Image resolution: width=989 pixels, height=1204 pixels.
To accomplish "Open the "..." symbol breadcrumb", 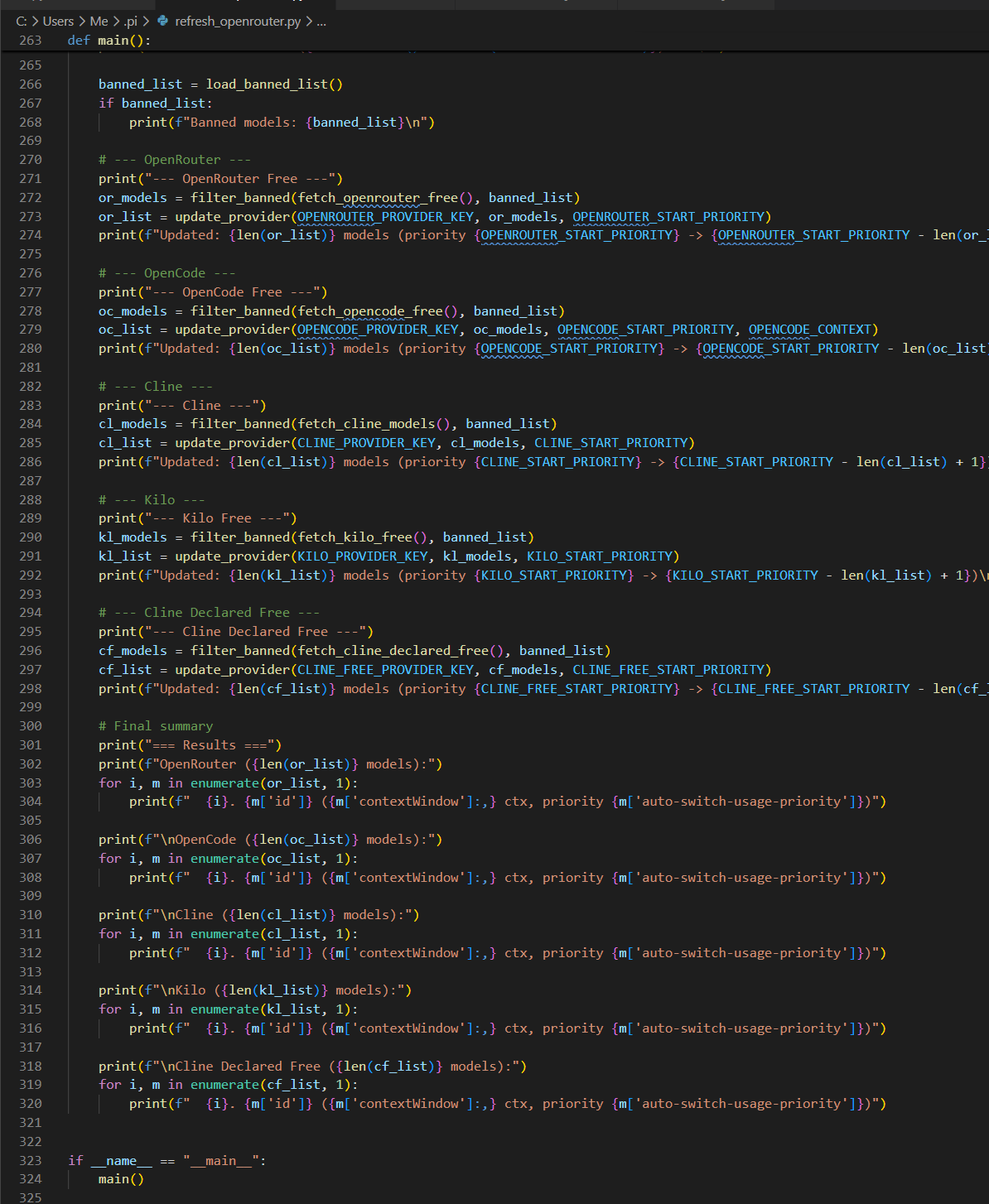I will (x=321, y=21).
